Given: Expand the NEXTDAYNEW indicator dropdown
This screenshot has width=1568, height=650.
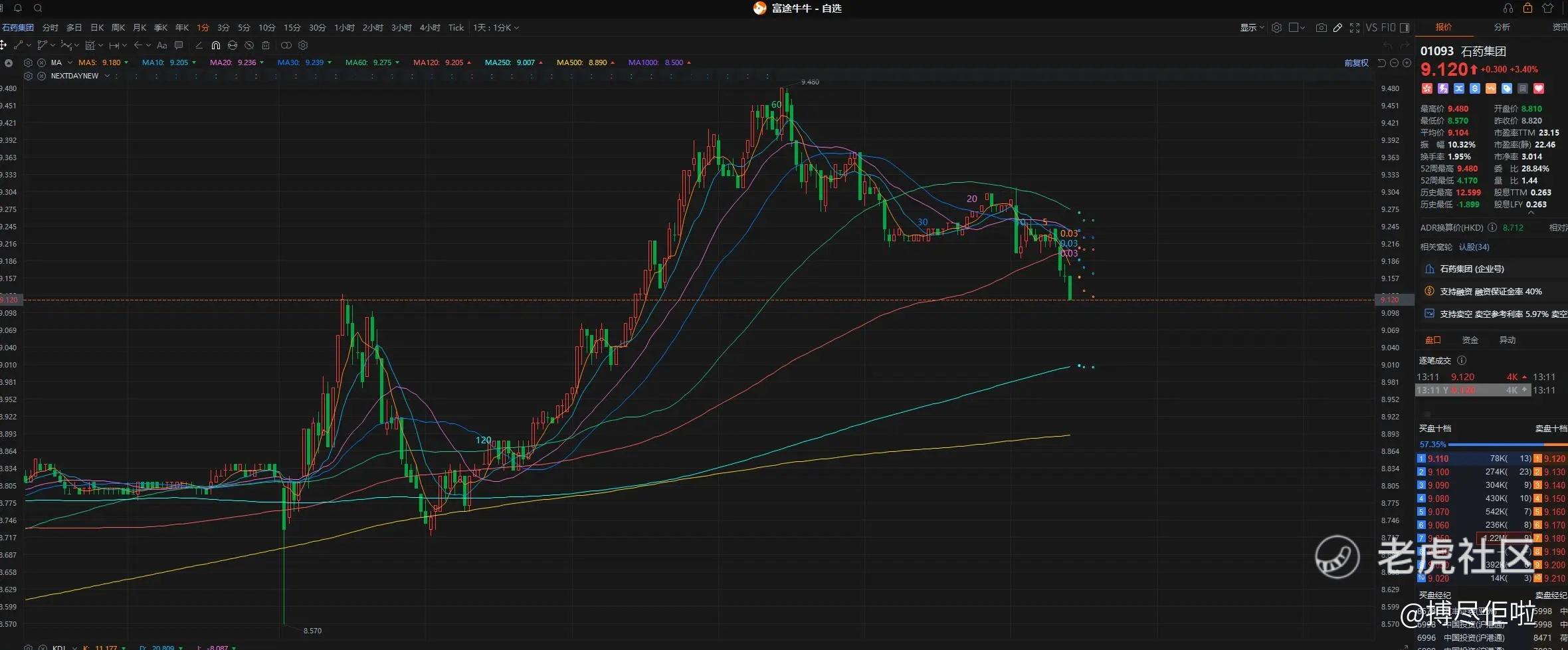Looking at the screenshot, I should click(x=107, y=76).
